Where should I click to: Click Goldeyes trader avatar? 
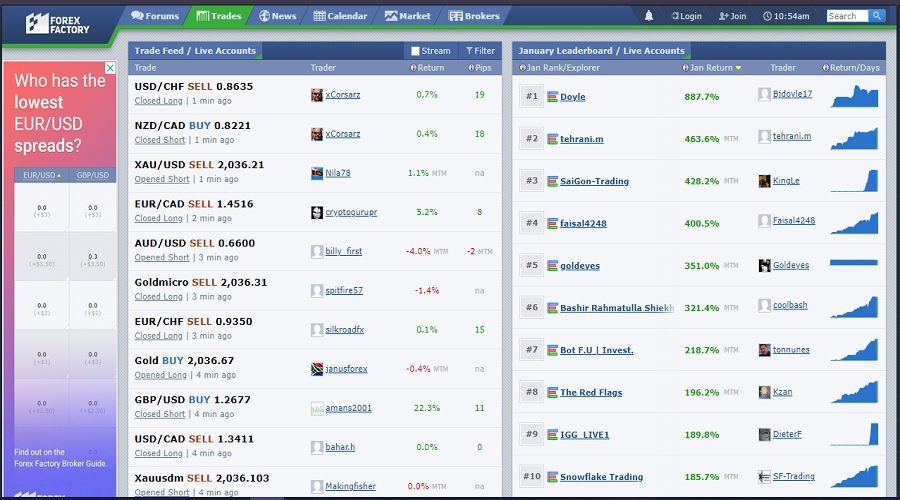tap(765, 265)
